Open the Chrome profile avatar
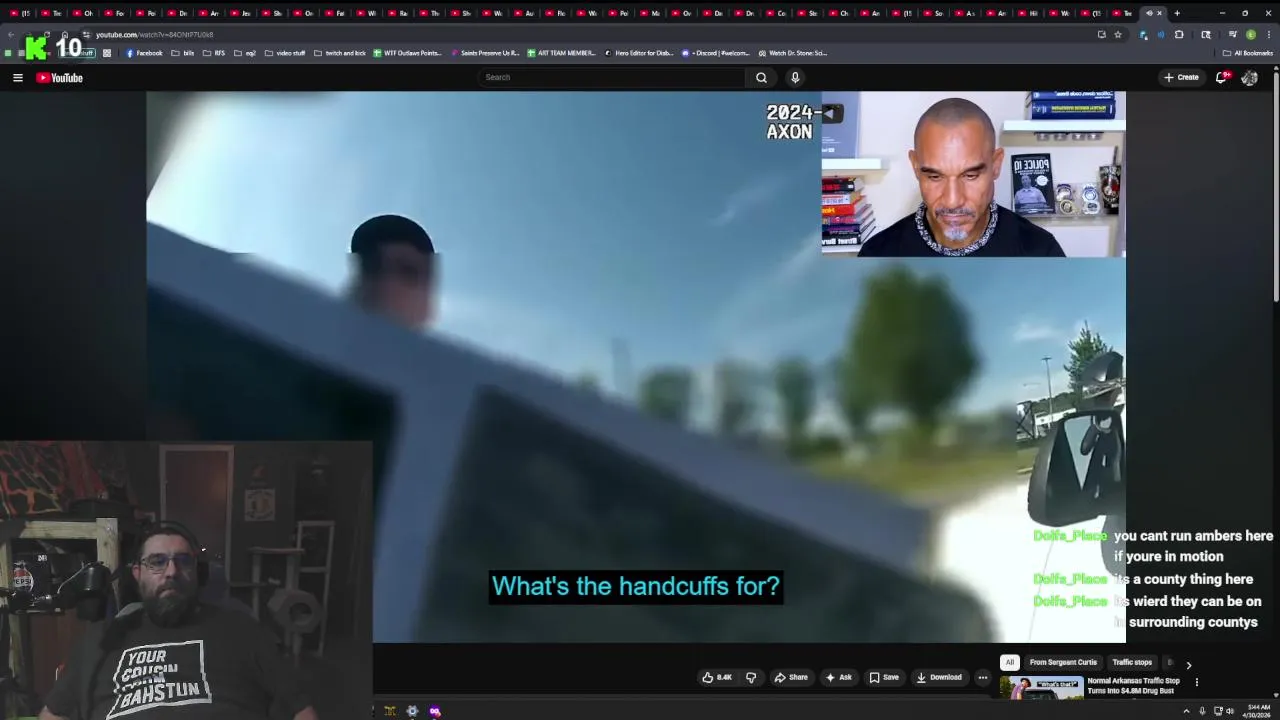1280x720 pixels. tap(1250, 34)
